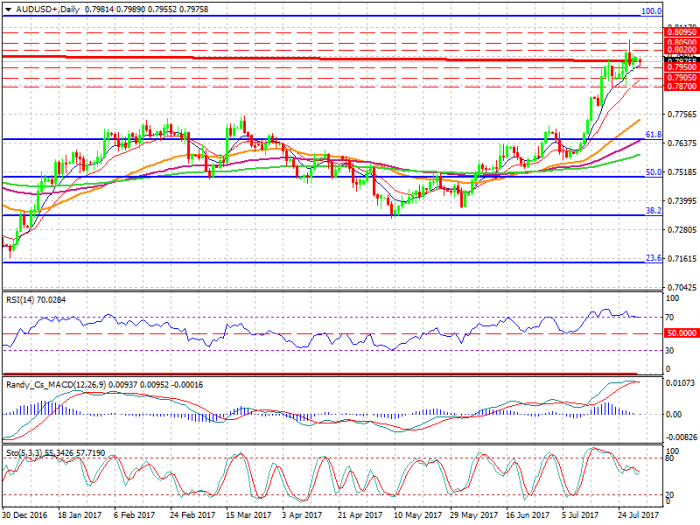Click the 0.76375 price axis value
The height and width of the screenshot is (525, 700).
[x=682, y=143]
